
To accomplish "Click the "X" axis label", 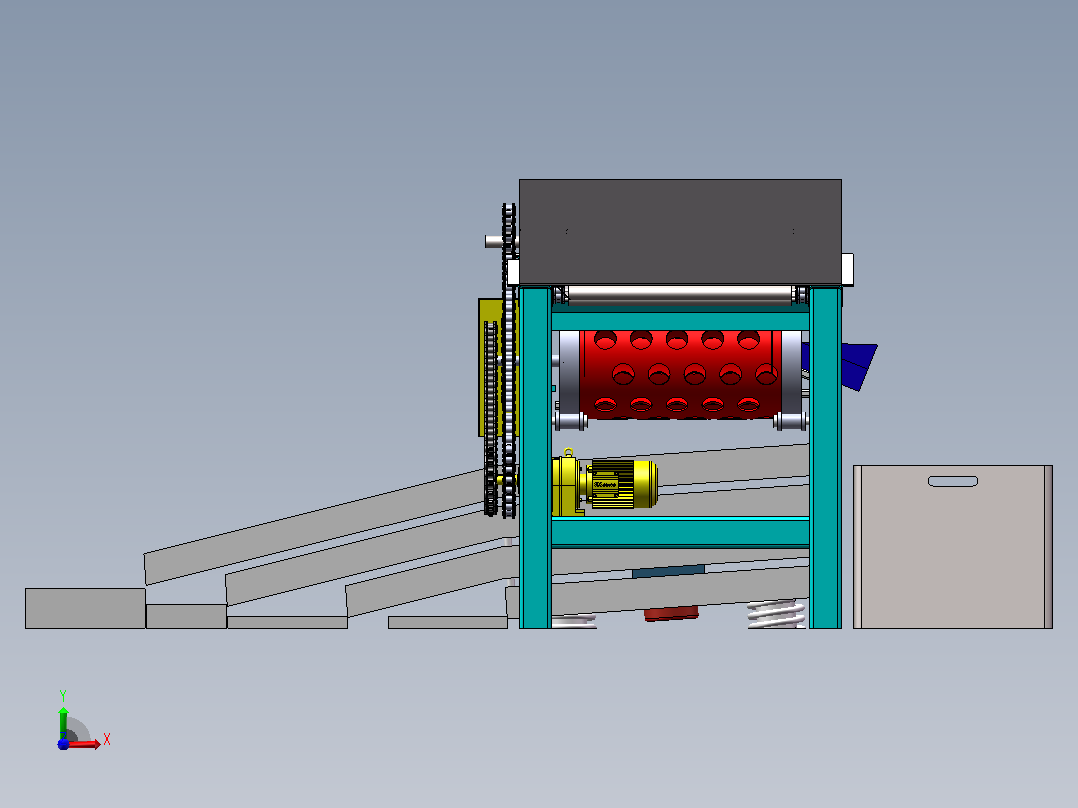I will [x=107, y=740].
